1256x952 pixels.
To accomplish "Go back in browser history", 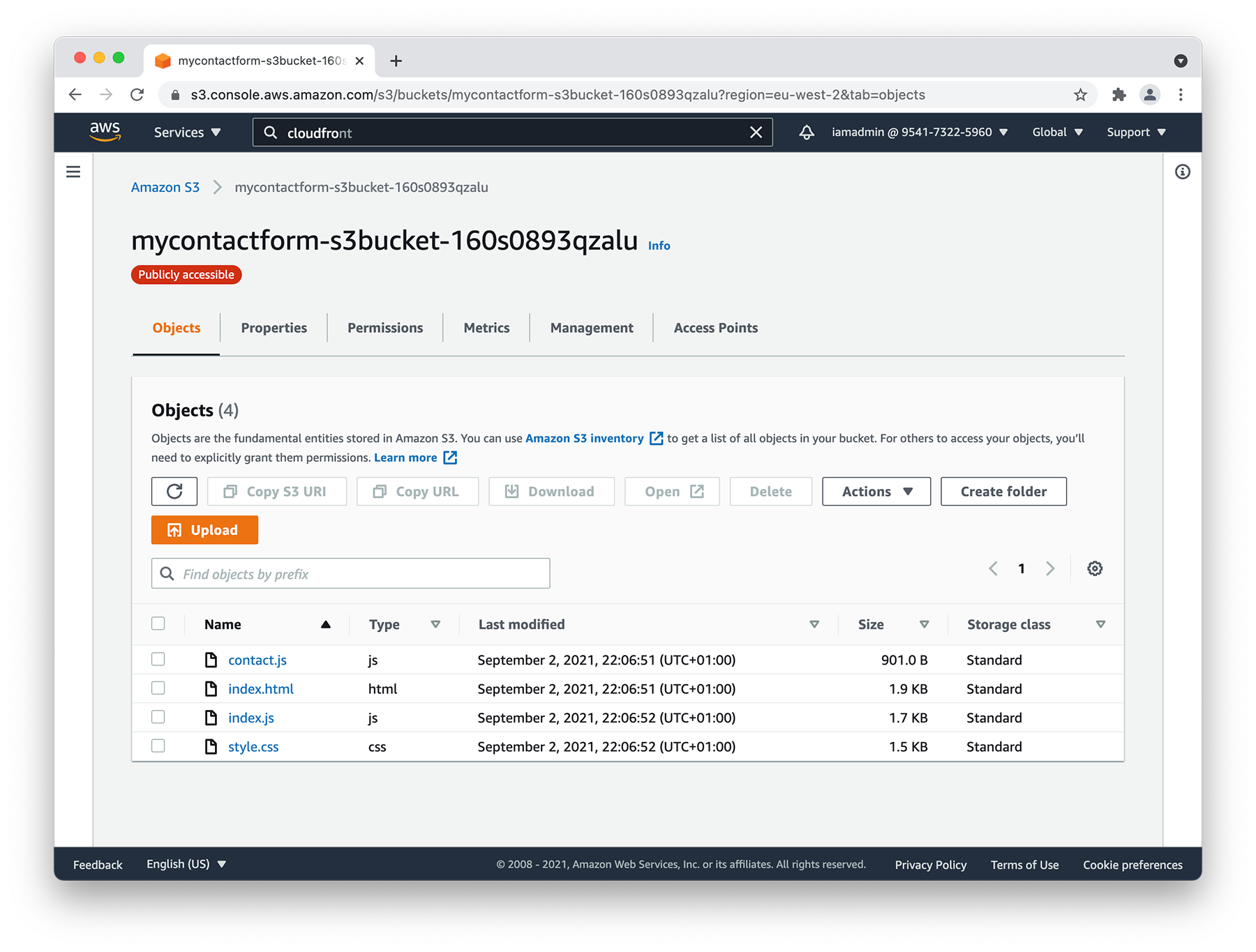I will click(x=75, y=95).
